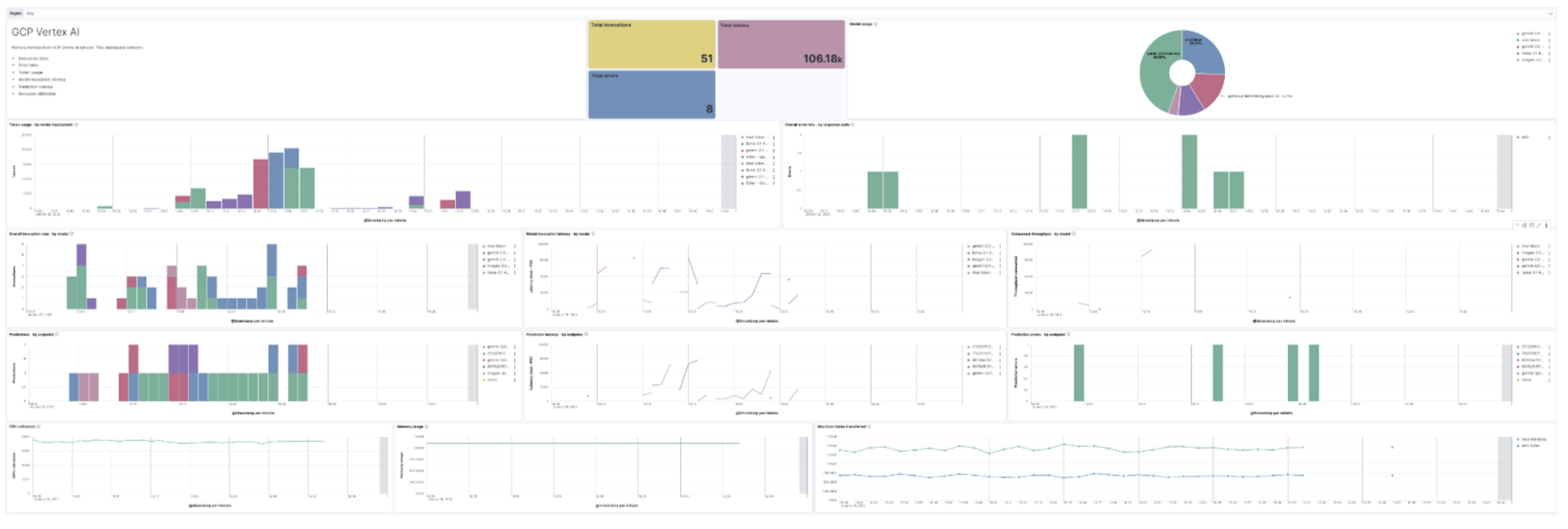Click info icon beside Maximum bytes transferred title
This screenshot has height=529, width=1568.
tap(869, 427)
